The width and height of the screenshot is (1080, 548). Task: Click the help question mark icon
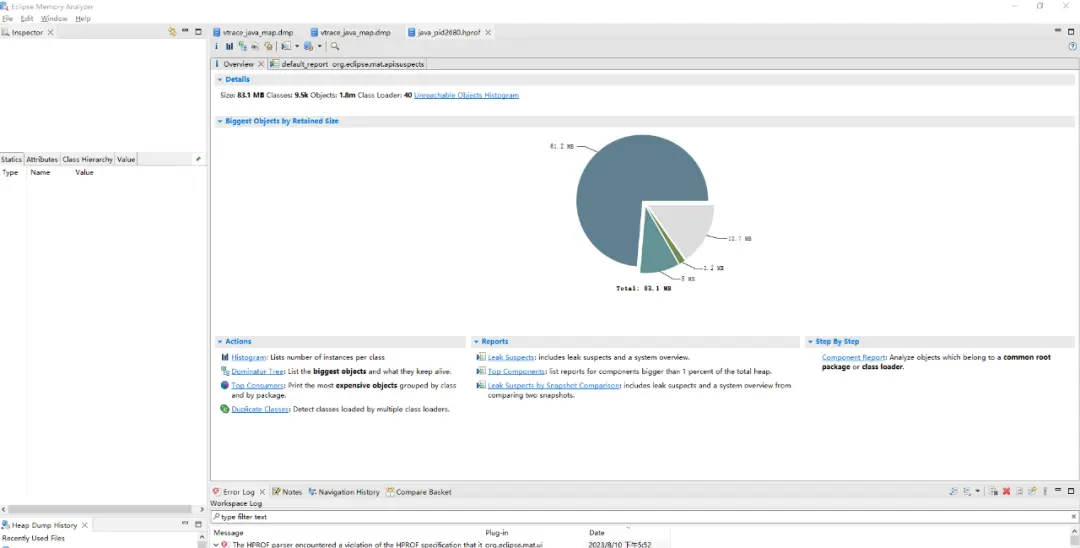1072,46
